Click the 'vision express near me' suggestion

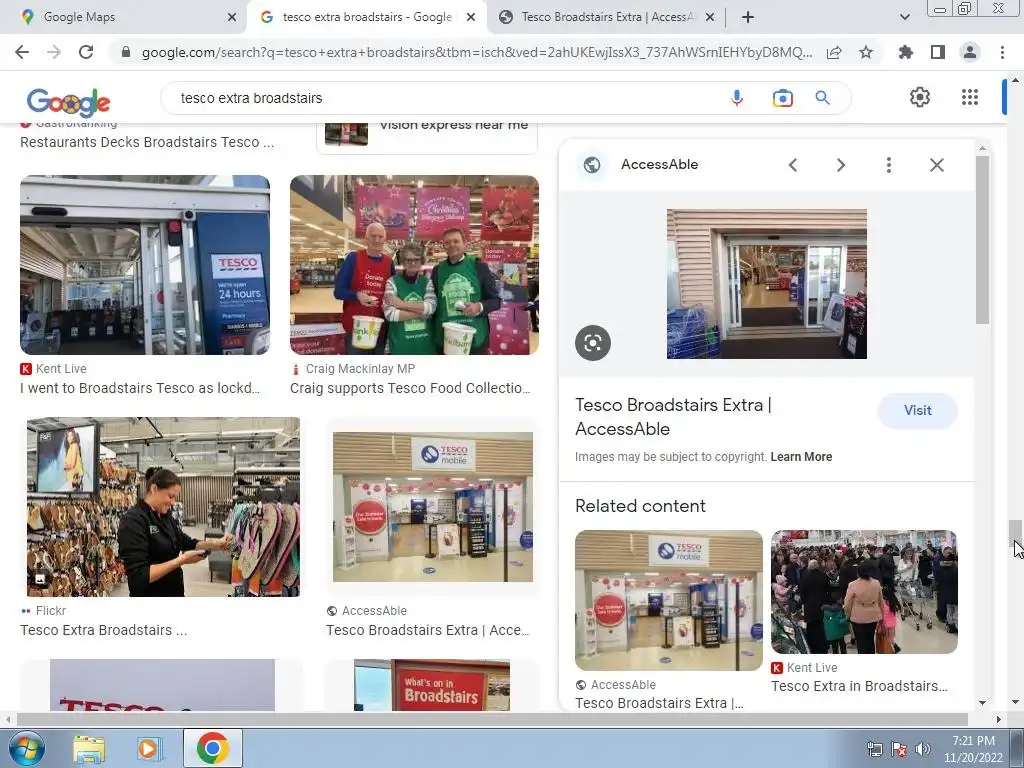click(x=427, y=134)
